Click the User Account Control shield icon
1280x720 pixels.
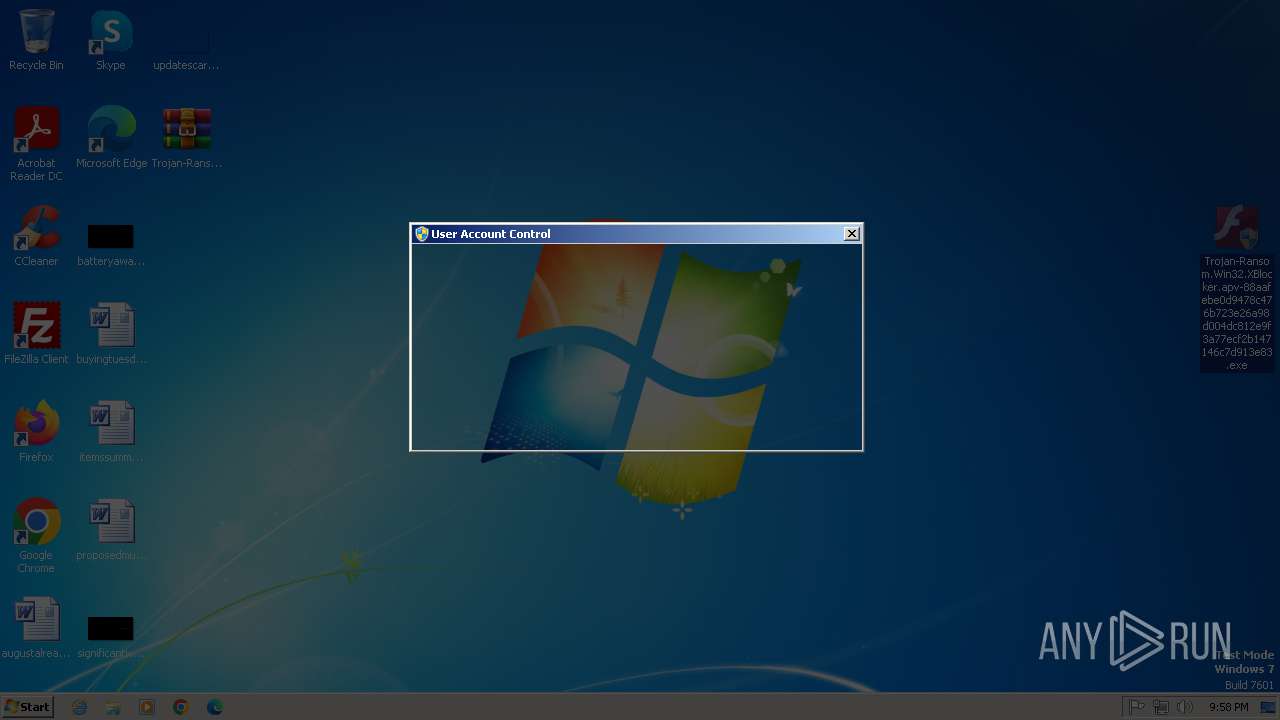pyautogui.click(x=422, y=234)
